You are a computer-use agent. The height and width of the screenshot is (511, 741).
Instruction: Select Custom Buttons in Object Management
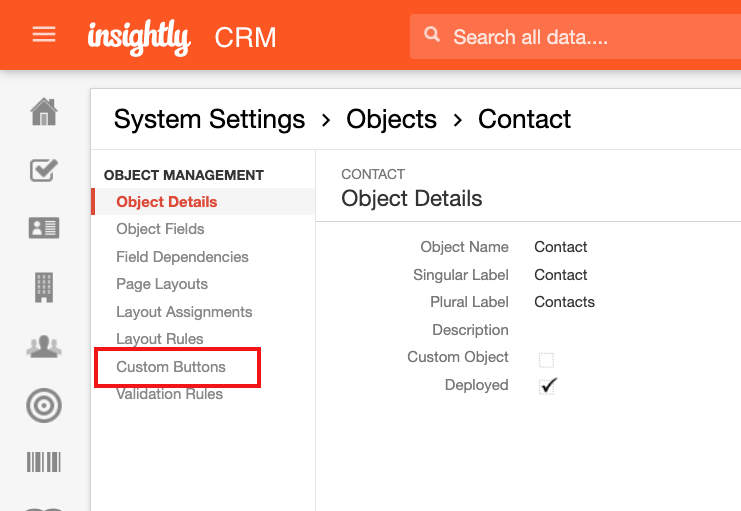[x=171, y=367]
